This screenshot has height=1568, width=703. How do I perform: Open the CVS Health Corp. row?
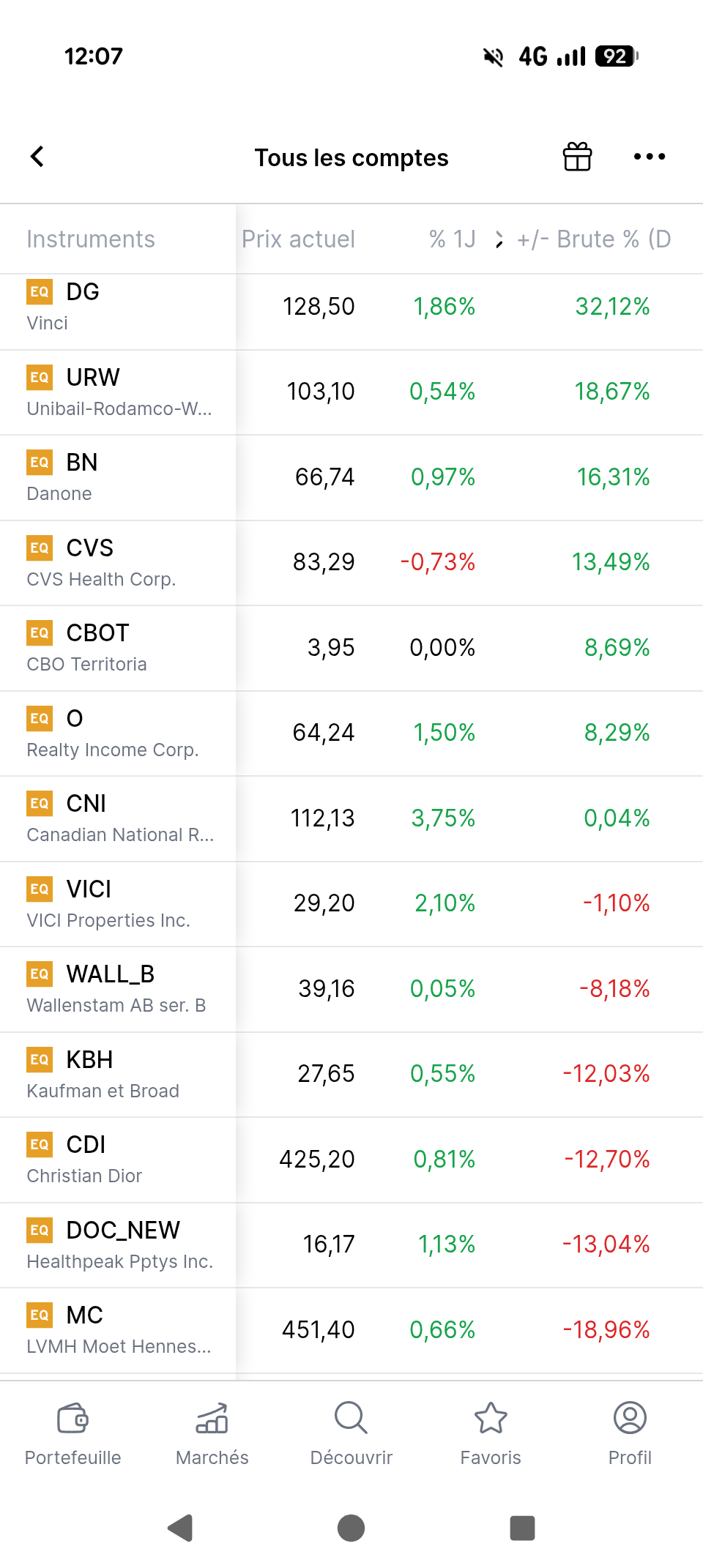click(x=351, y=563)
